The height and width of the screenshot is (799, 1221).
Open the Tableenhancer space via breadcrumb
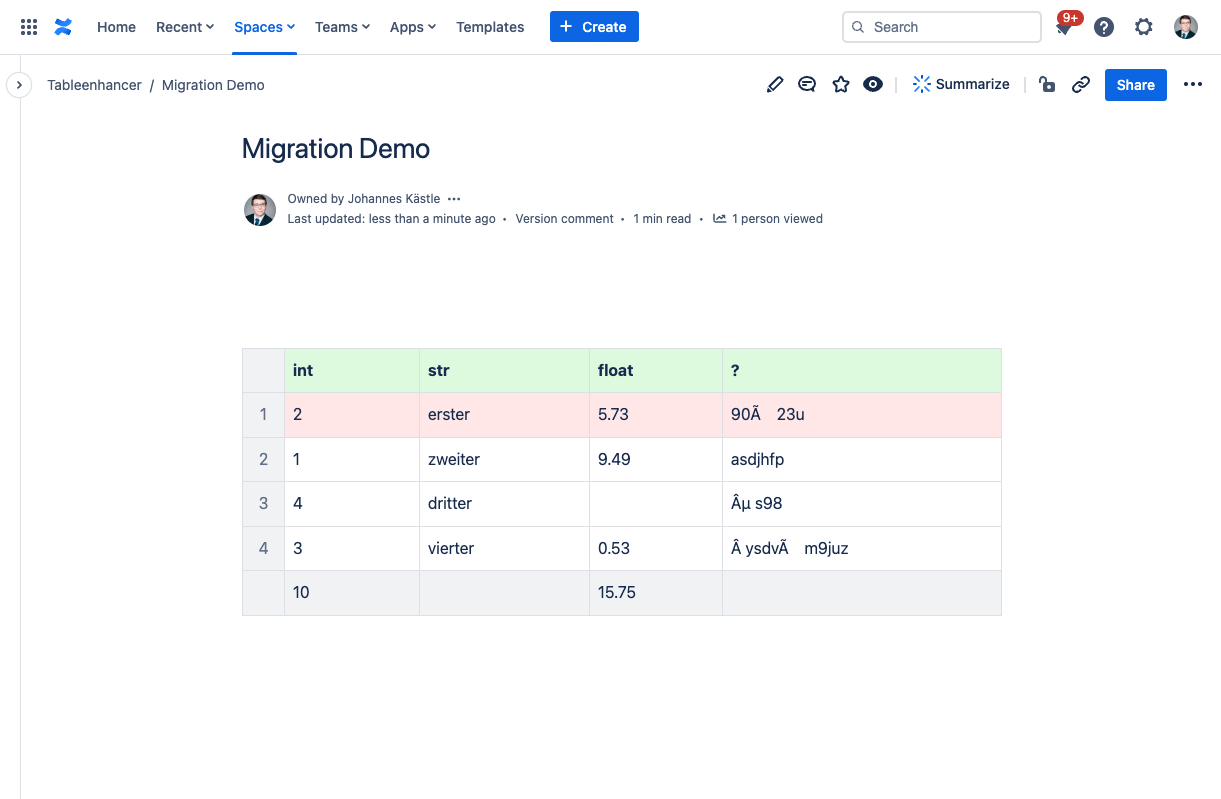(94, 85)
